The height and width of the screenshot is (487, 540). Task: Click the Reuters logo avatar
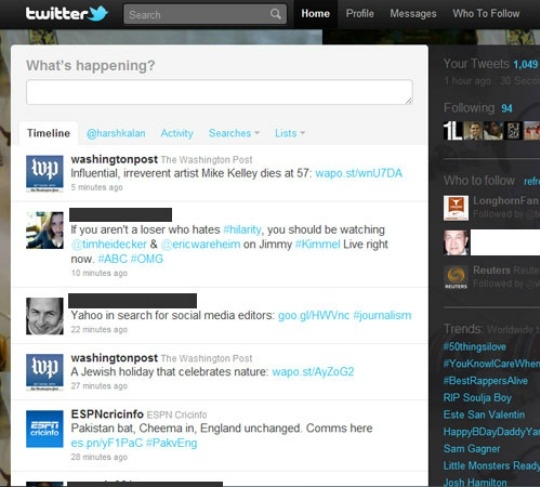(x=456, y=277)
